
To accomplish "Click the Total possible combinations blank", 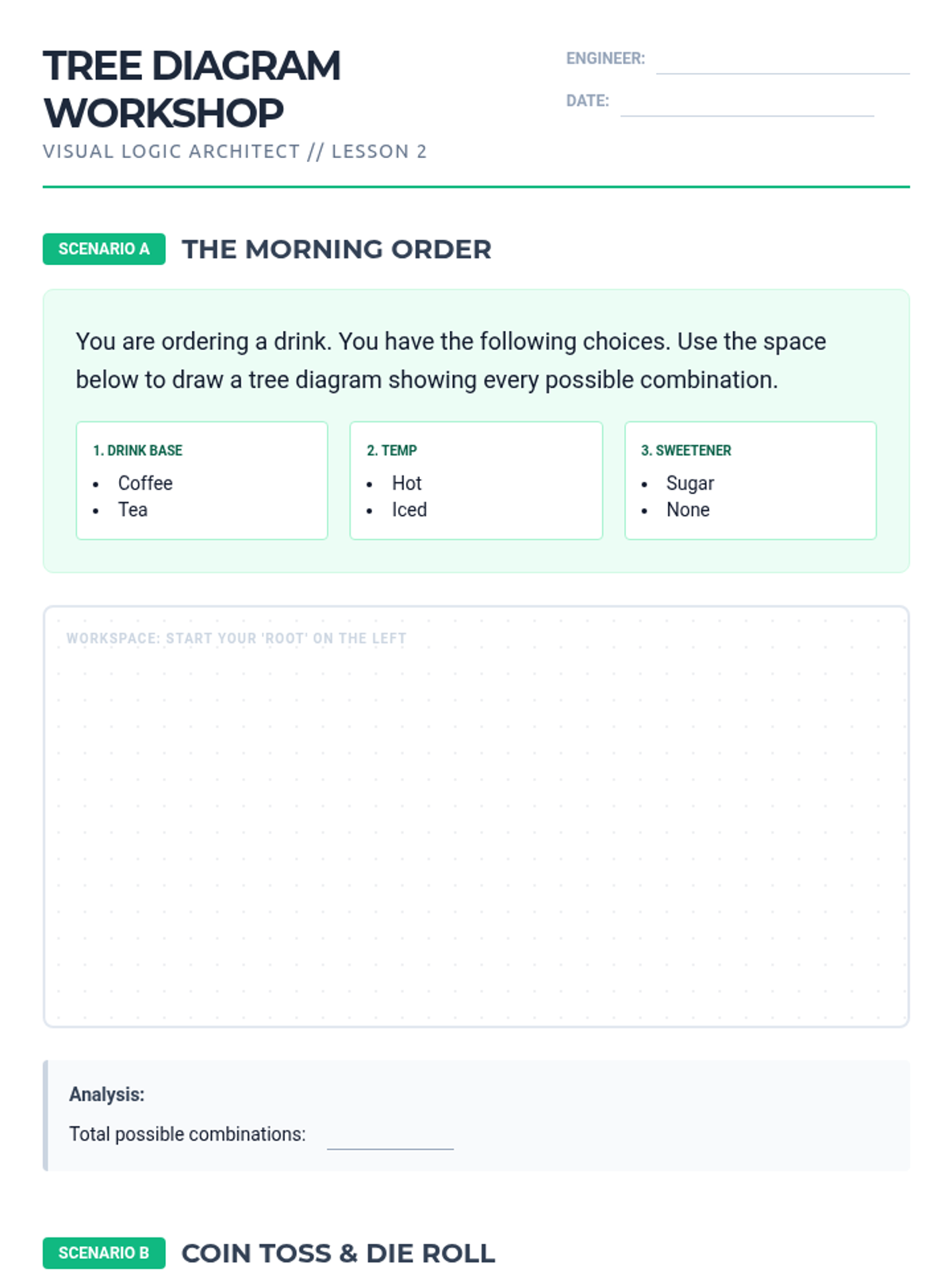I will (390, 1137).
